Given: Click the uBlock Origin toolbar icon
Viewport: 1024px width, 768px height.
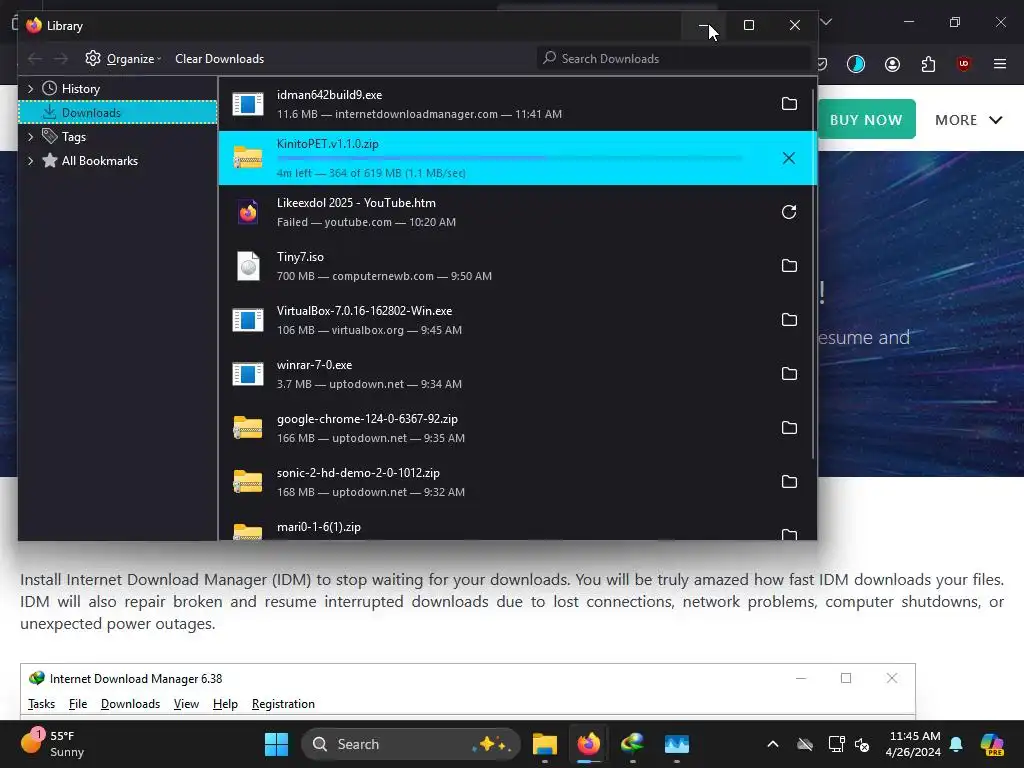Looking at the screenshot, I should [963, 64].
